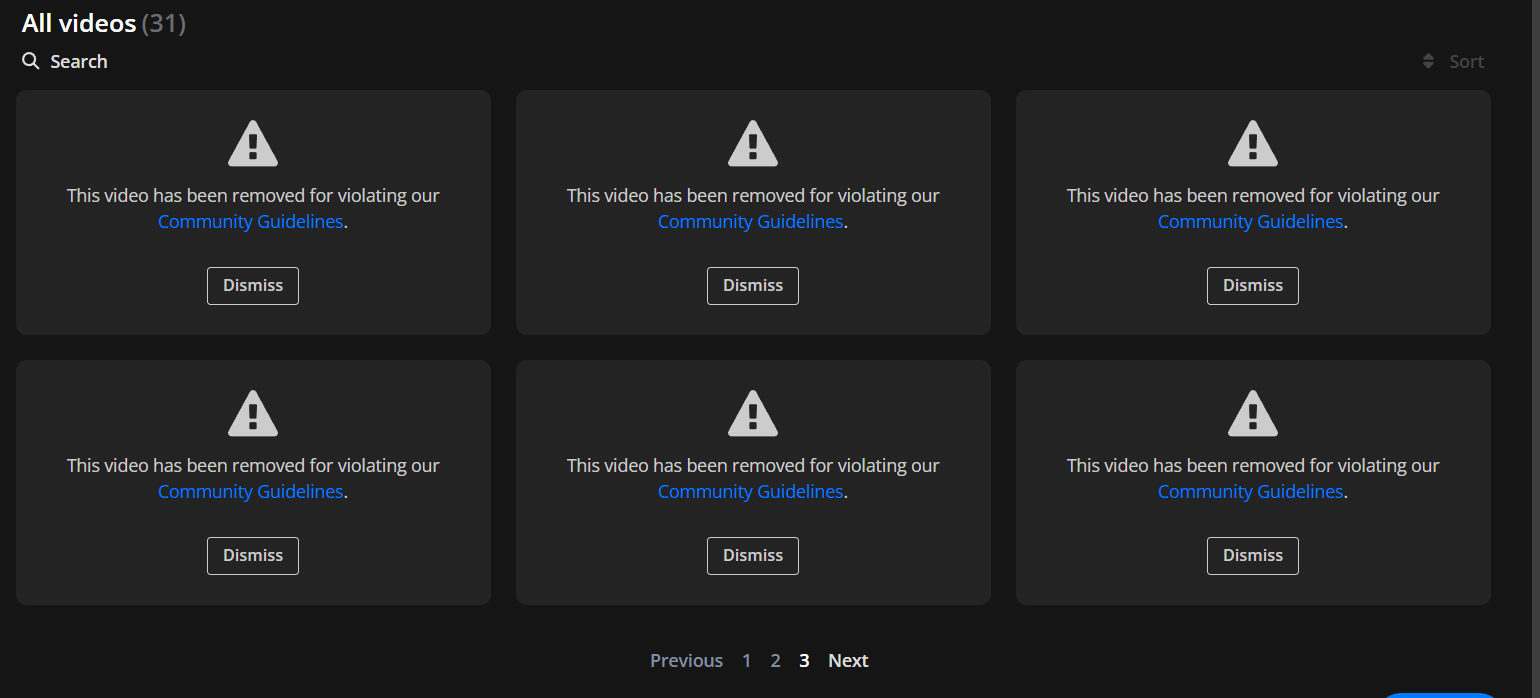Go to page 2 in pagination
The height and width of the screenshot is (698, 1540).
775,661
